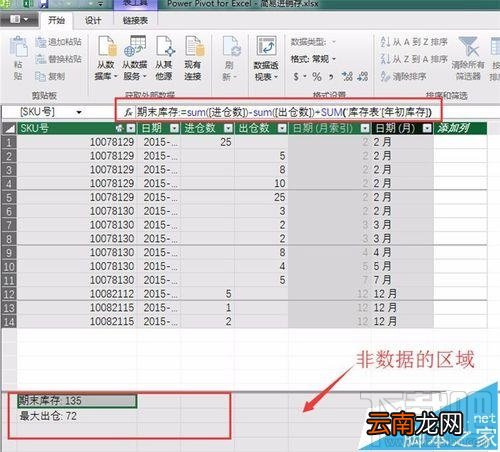The image size is (500, 452).
Task: Select row header 14
Action: pyautogui.click(x=9, y=322)
